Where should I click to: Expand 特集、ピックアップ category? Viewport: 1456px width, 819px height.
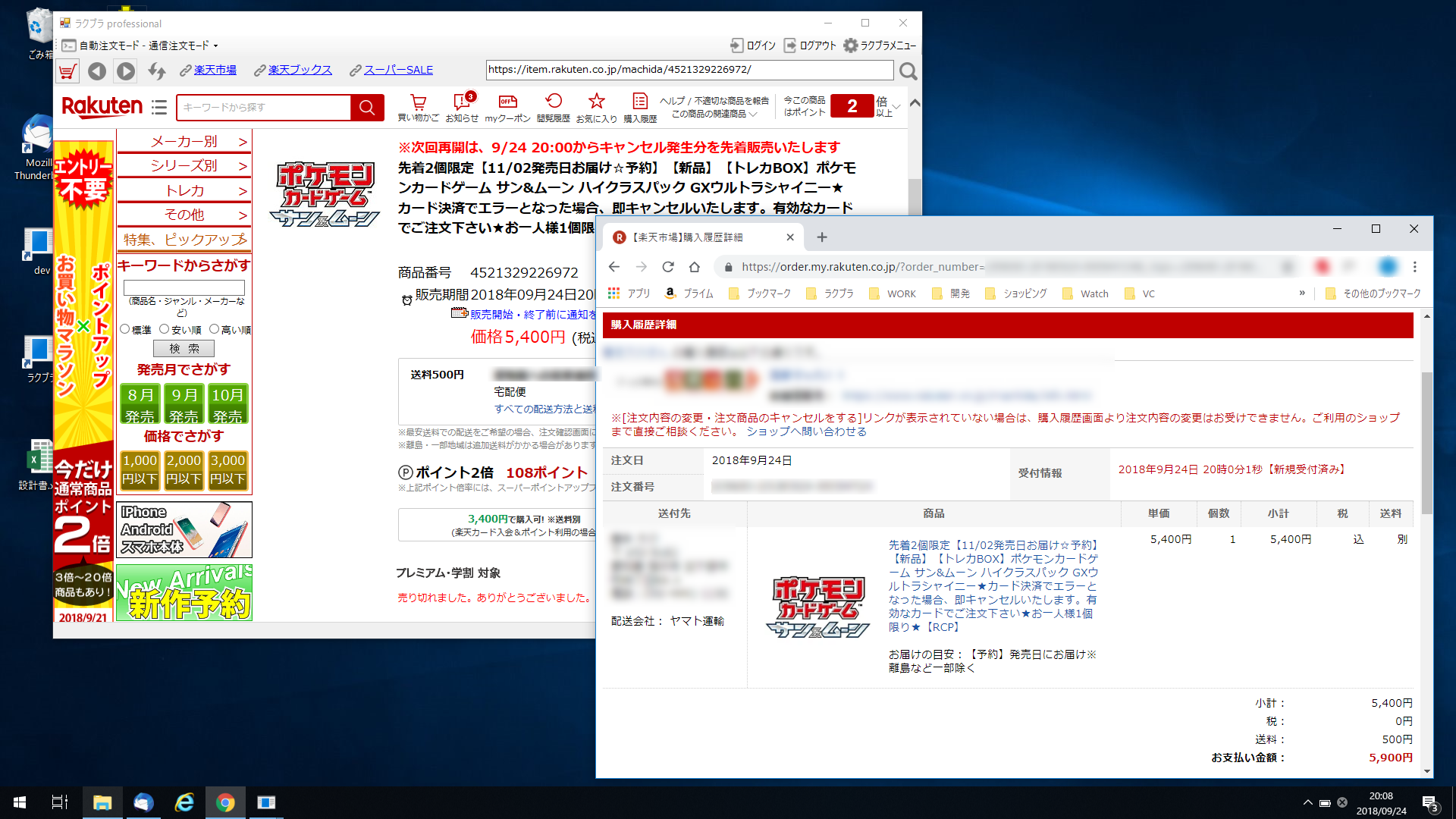coord(184,240)
